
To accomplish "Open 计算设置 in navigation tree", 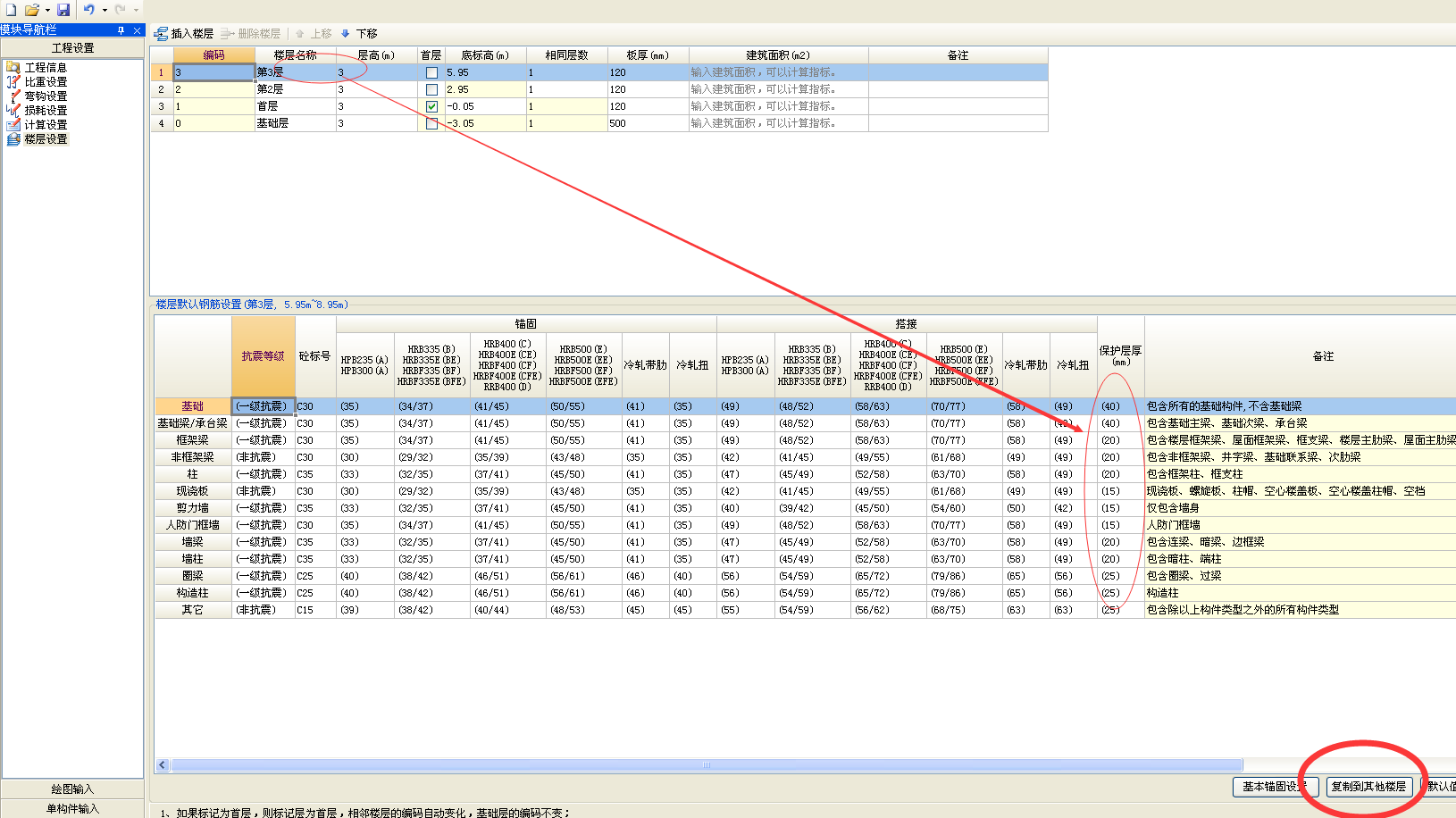I will tap(46, 125).
